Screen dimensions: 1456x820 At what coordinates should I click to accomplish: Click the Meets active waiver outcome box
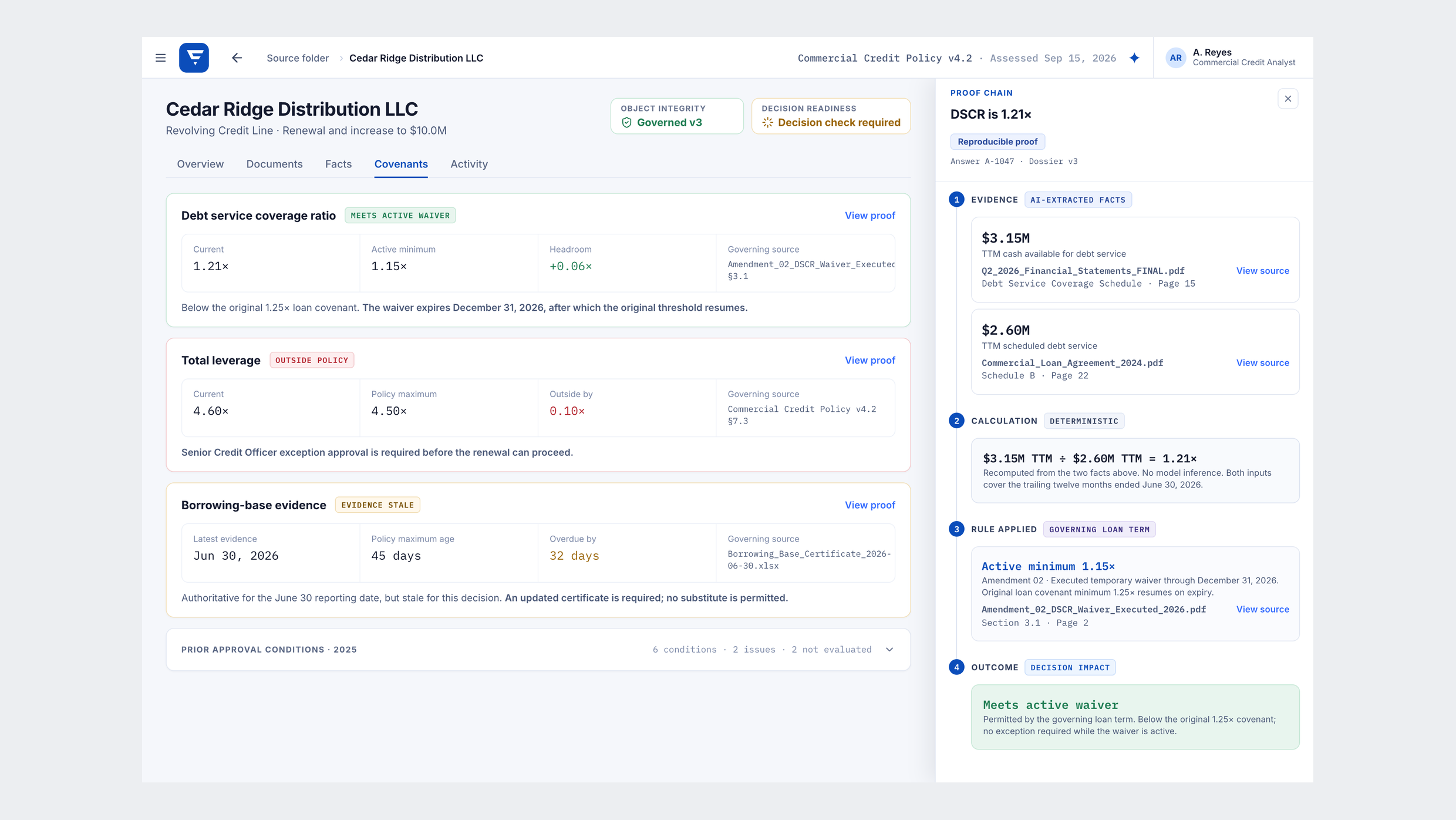click(x=1135, y=717)
